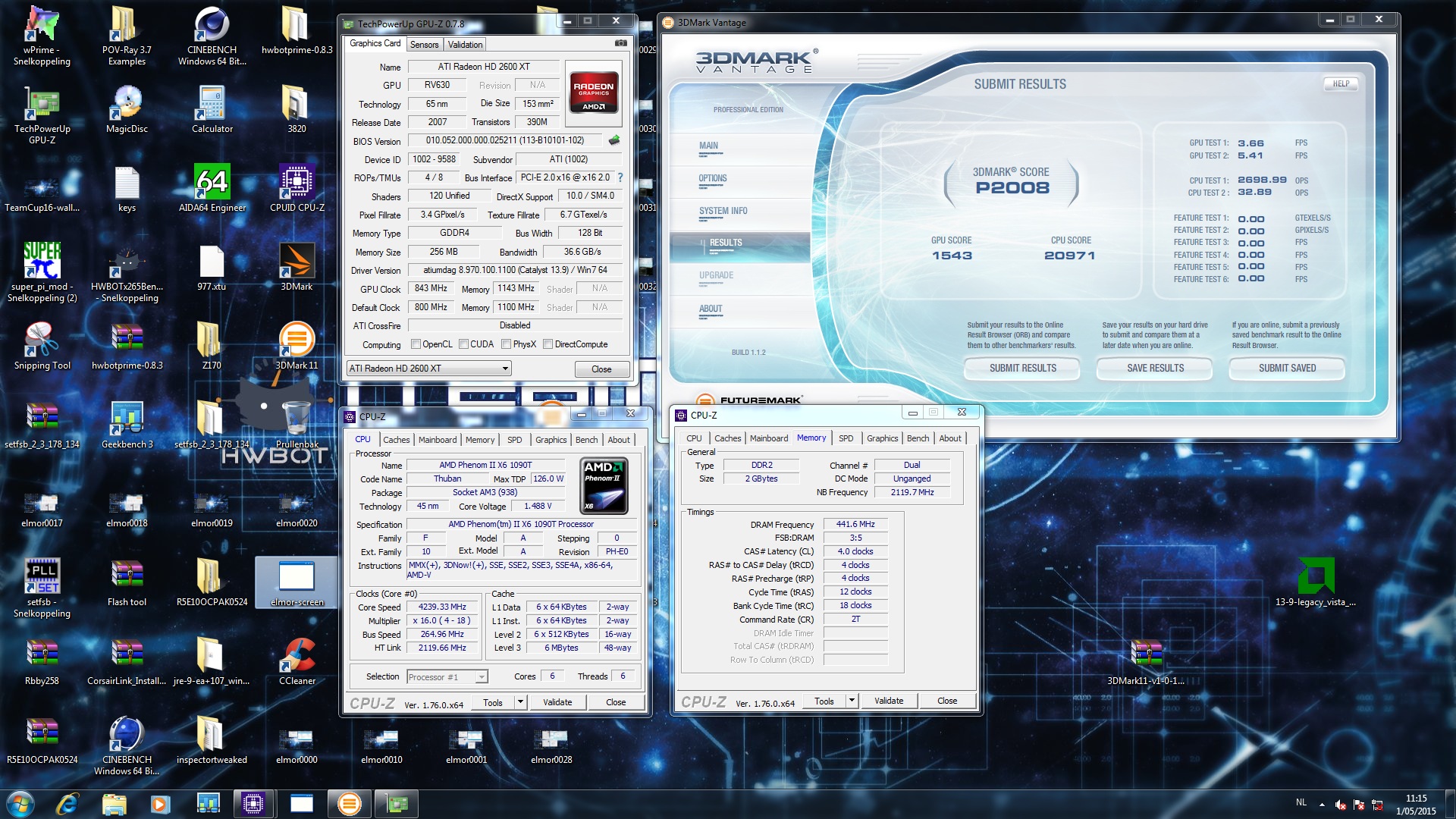The image size is (1456, 819).
Task: Open the 13-9-legacy_vista AMD installer icon
Action: [x=1316, y=582]
